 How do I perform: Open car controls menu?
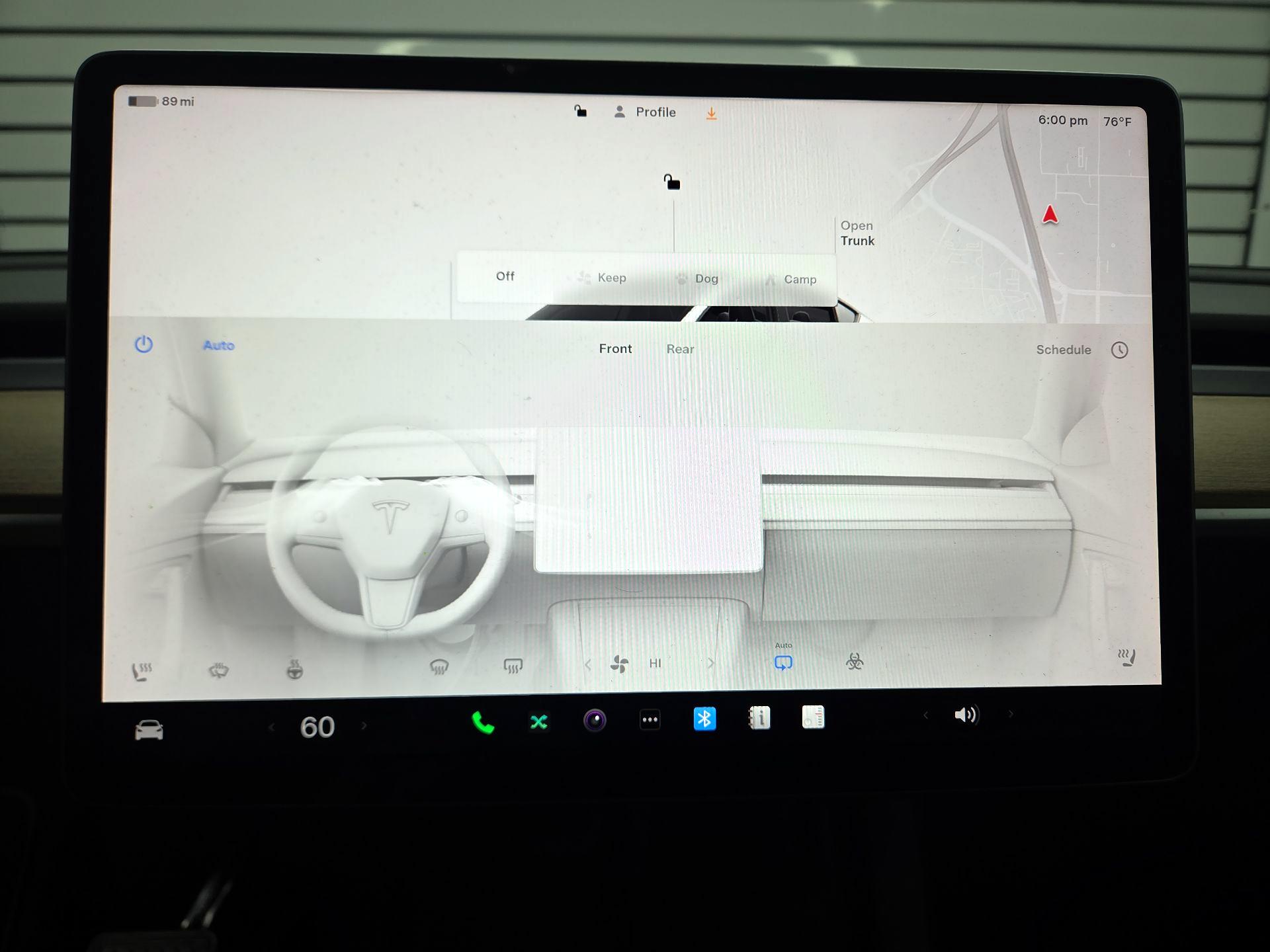pyautogui.click(x=149, y=730)
